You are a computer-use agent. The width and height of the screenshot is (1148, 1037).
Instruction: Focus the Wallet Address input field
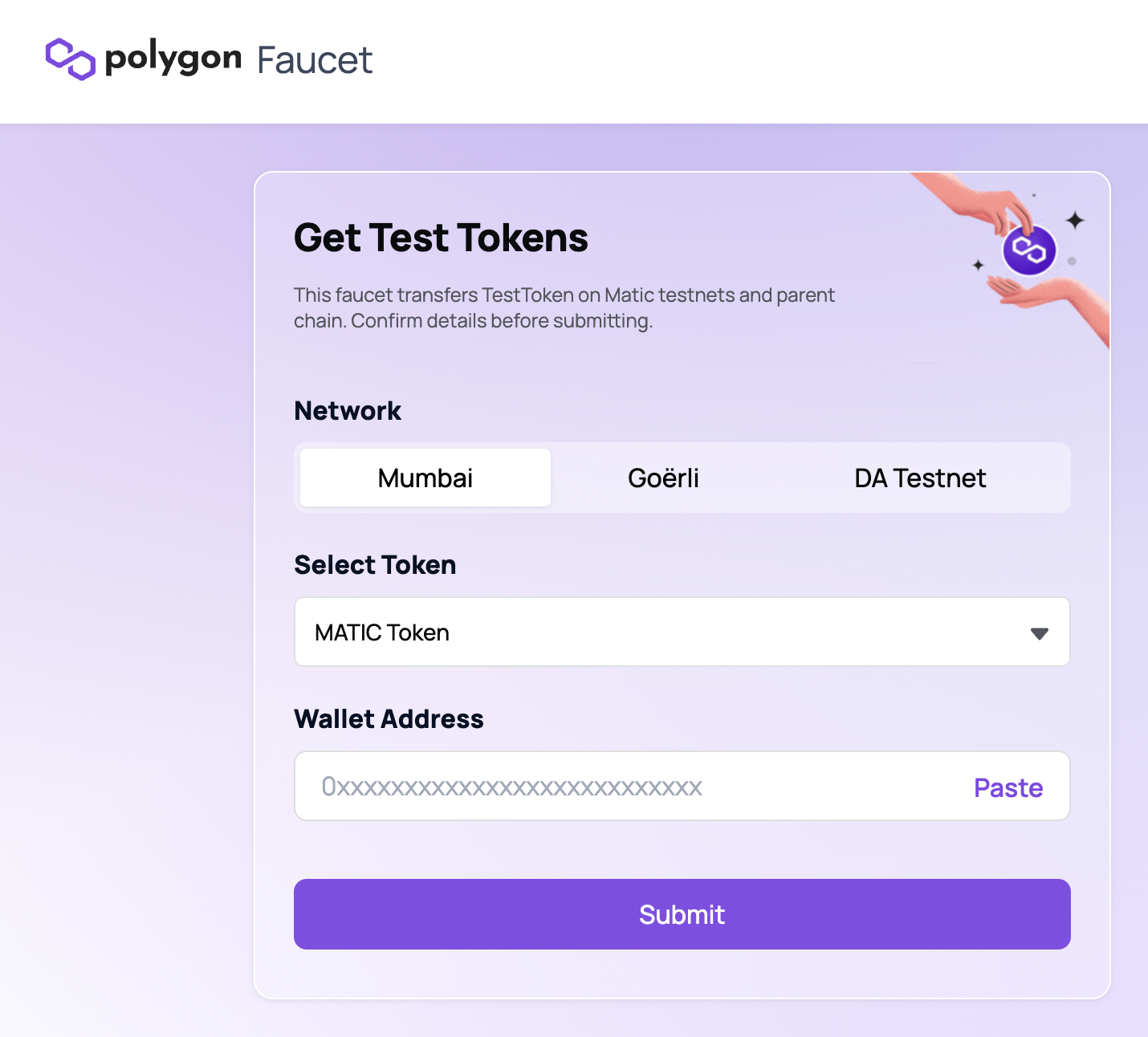(x=626, y=787)
